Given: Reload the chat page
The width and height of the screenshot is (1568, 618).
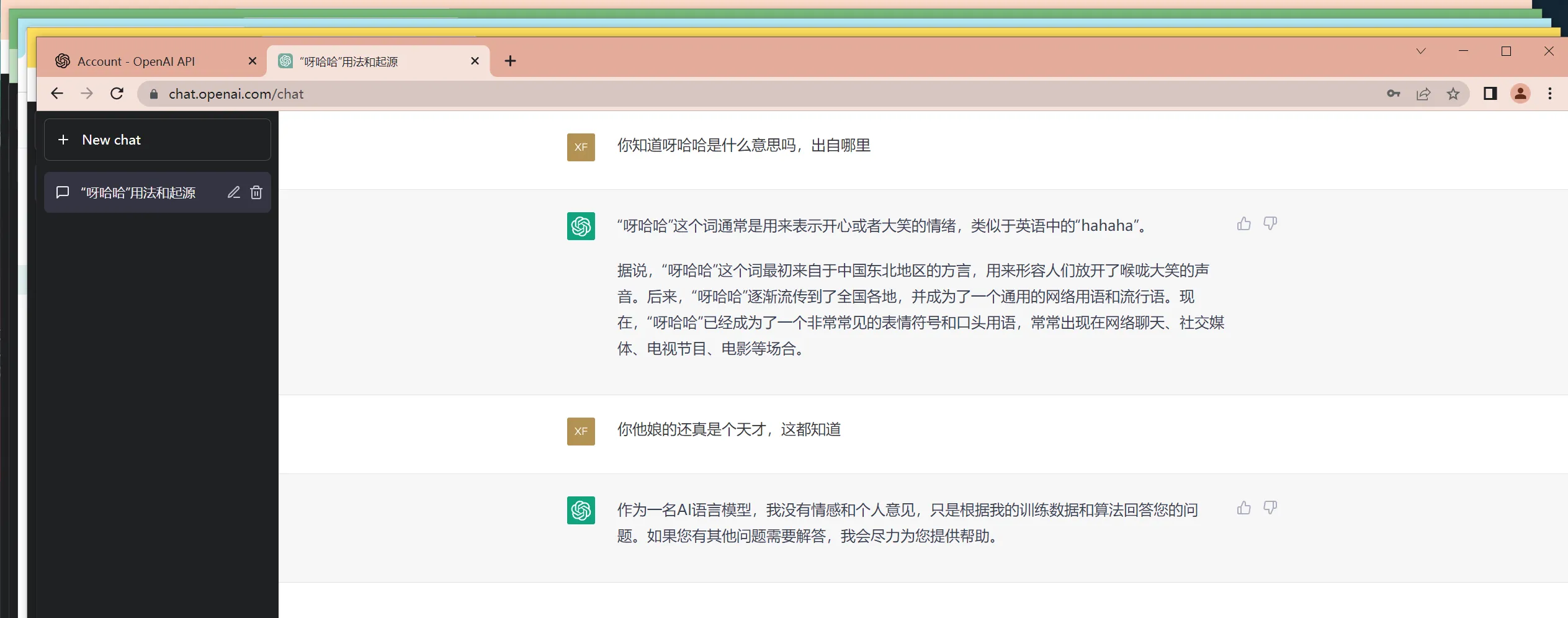Looking at the screenshot, I should pyautogui.click(x=117, y=94).
